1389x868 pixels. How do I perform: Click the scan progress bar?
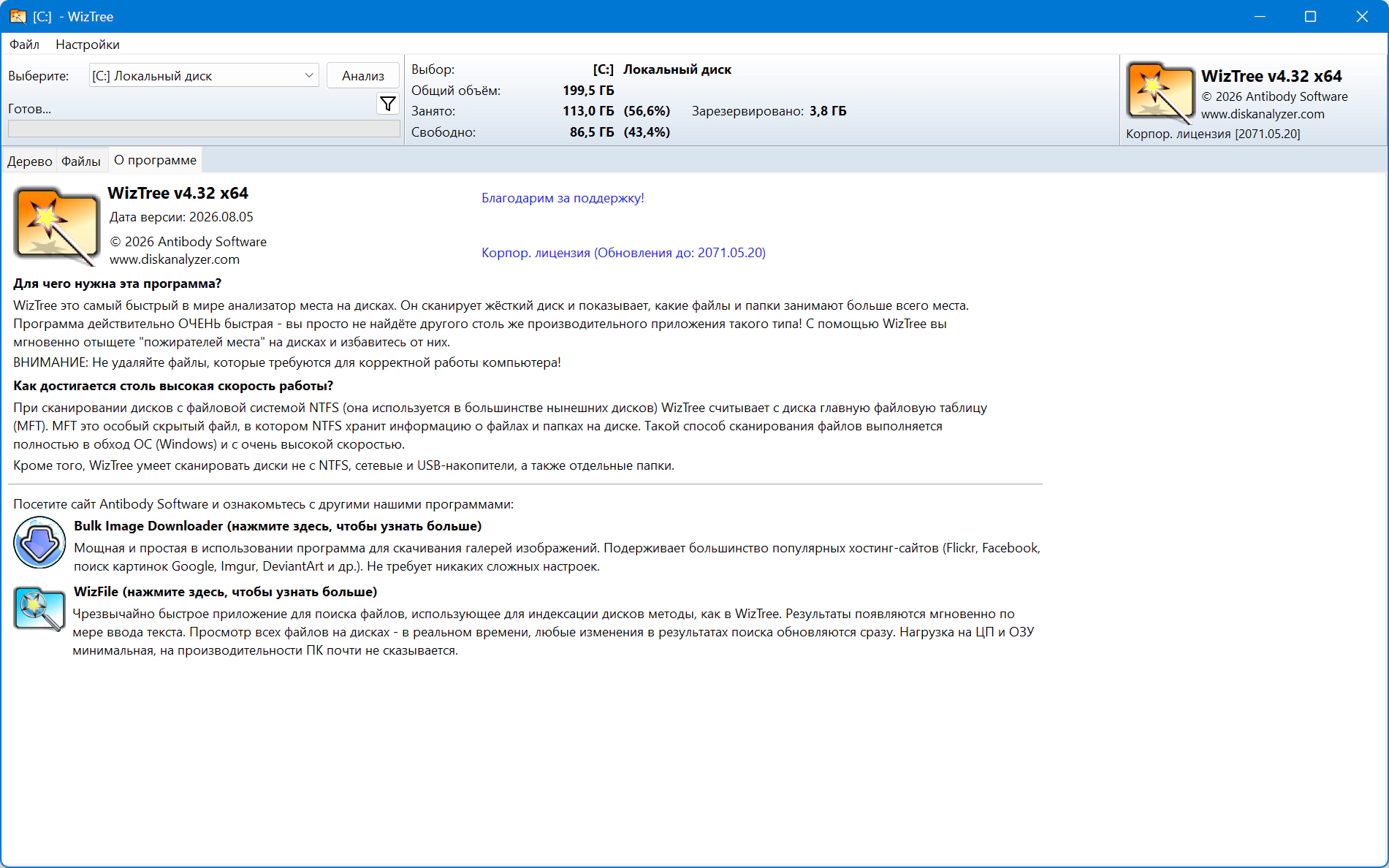click(204, 129)
